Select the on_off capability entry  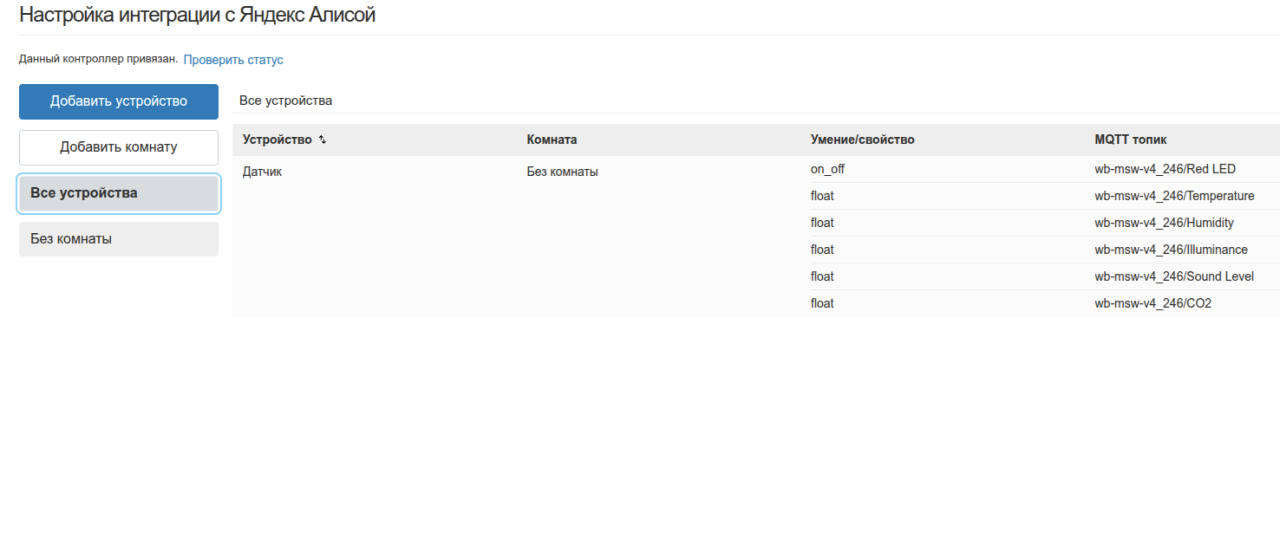click(x=827, y=169)
